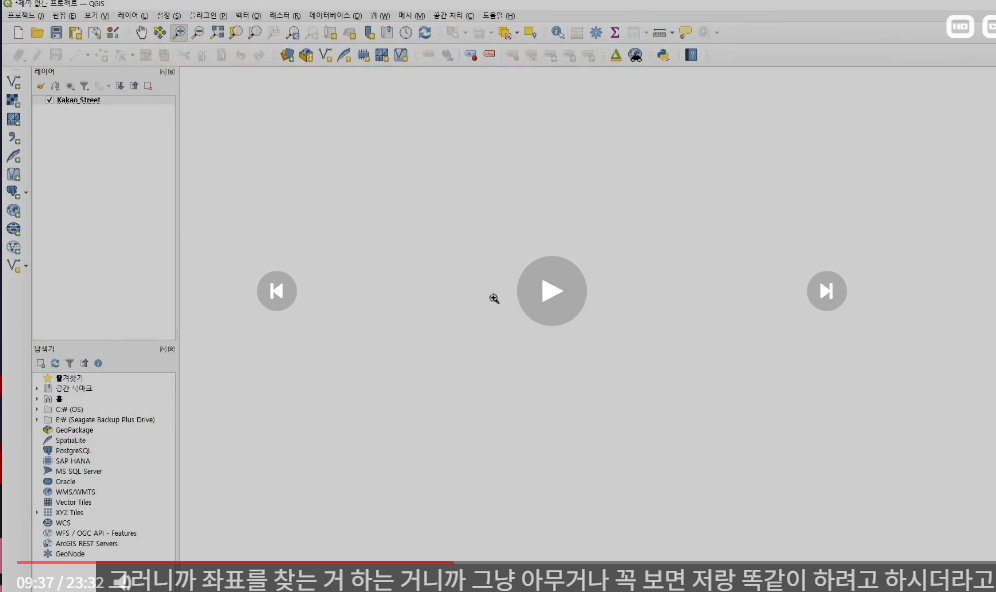Viewport: 996px width, 592px height.
Task: Open the 데이터베이스 menu
Action: tap(335, 15)
